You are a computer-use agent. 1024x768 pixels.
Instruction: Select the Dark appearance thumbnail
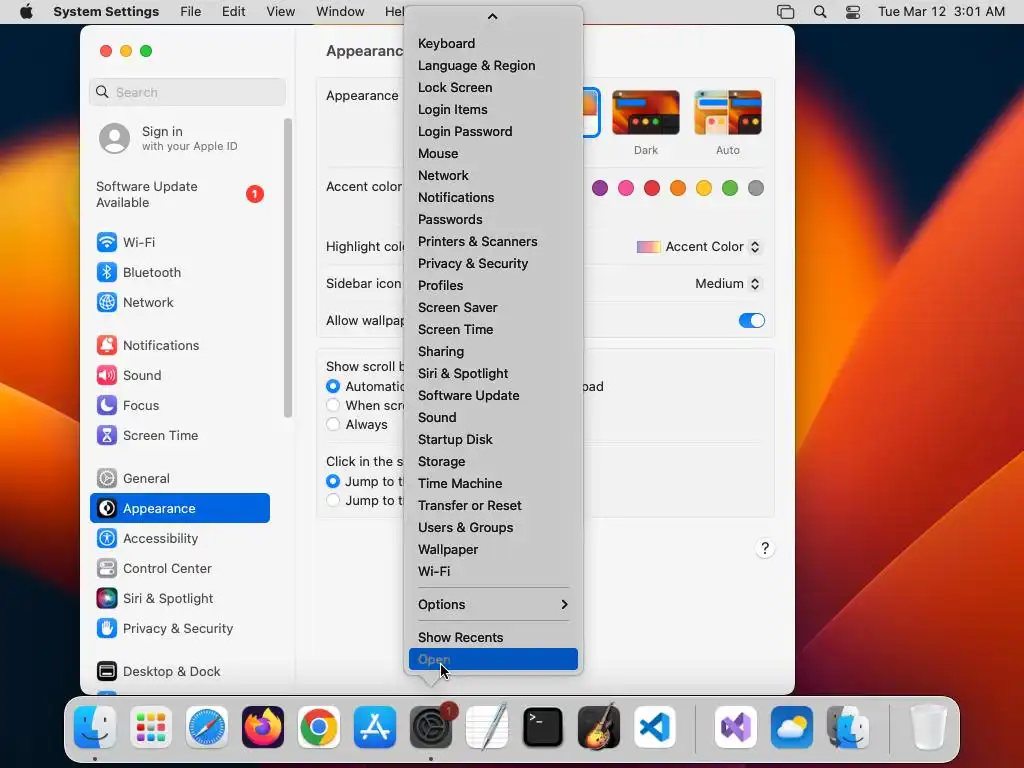[x=646, y=113]
